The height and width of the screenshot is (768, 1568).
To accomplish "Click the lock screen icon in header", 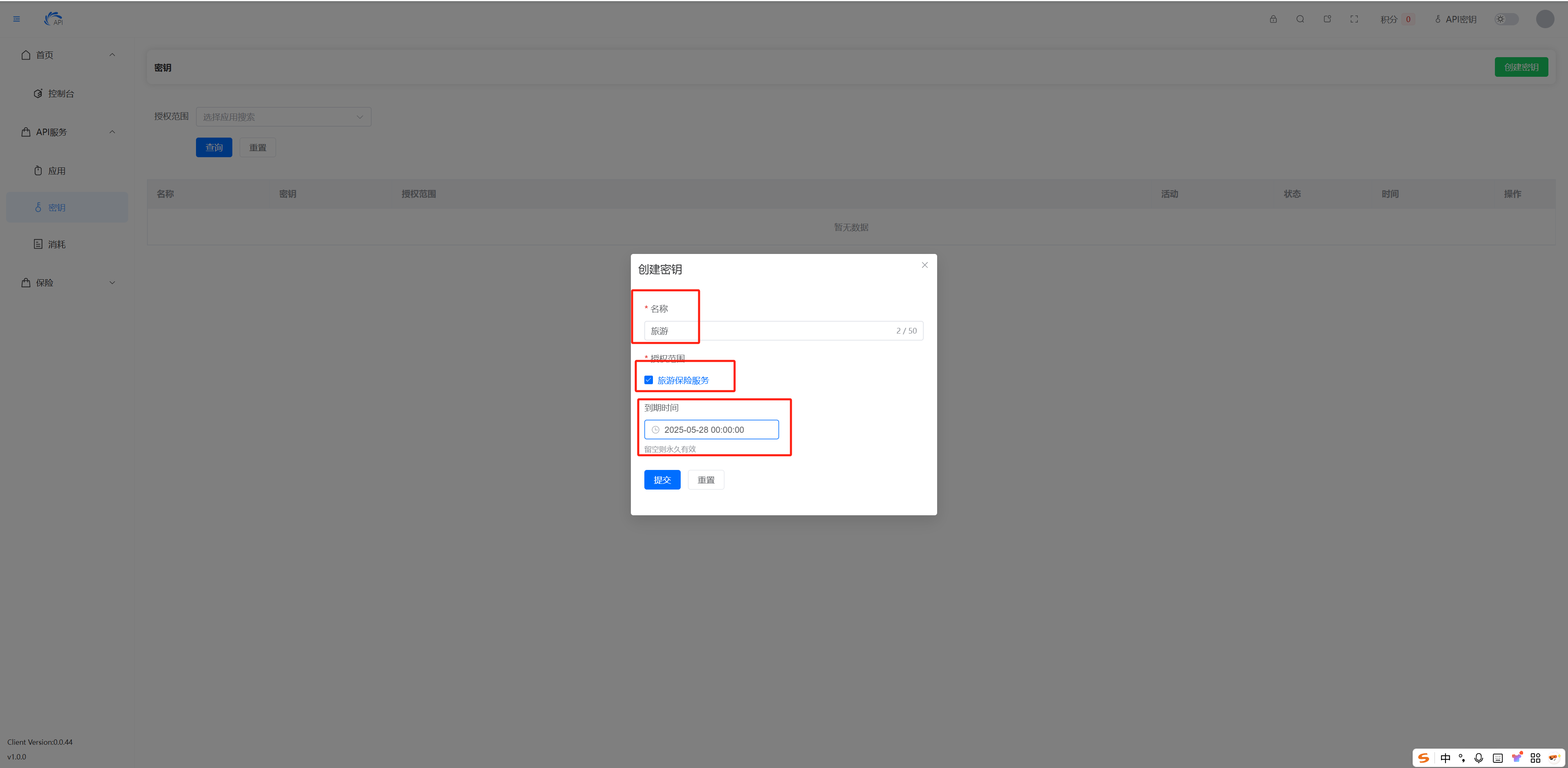I will pyautogui.click(x=1273, y=19).
